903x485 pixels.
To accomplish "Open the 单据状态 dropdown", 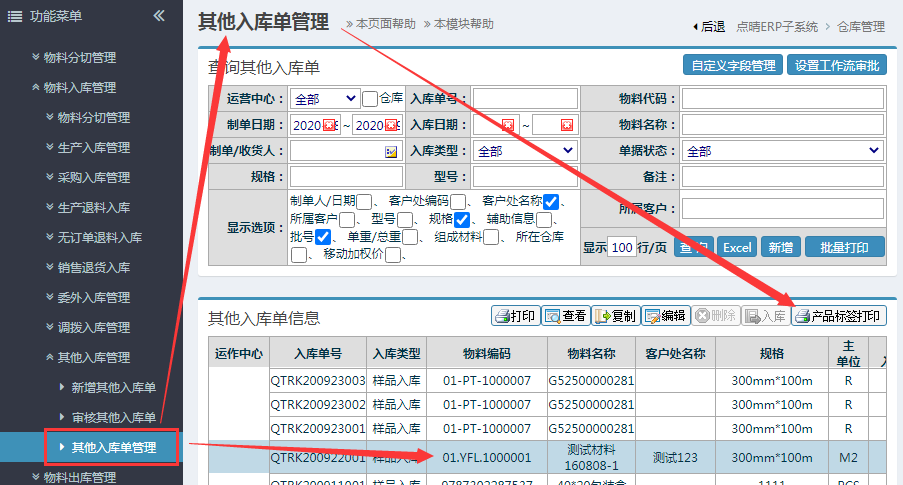I will tap(783, 151).
